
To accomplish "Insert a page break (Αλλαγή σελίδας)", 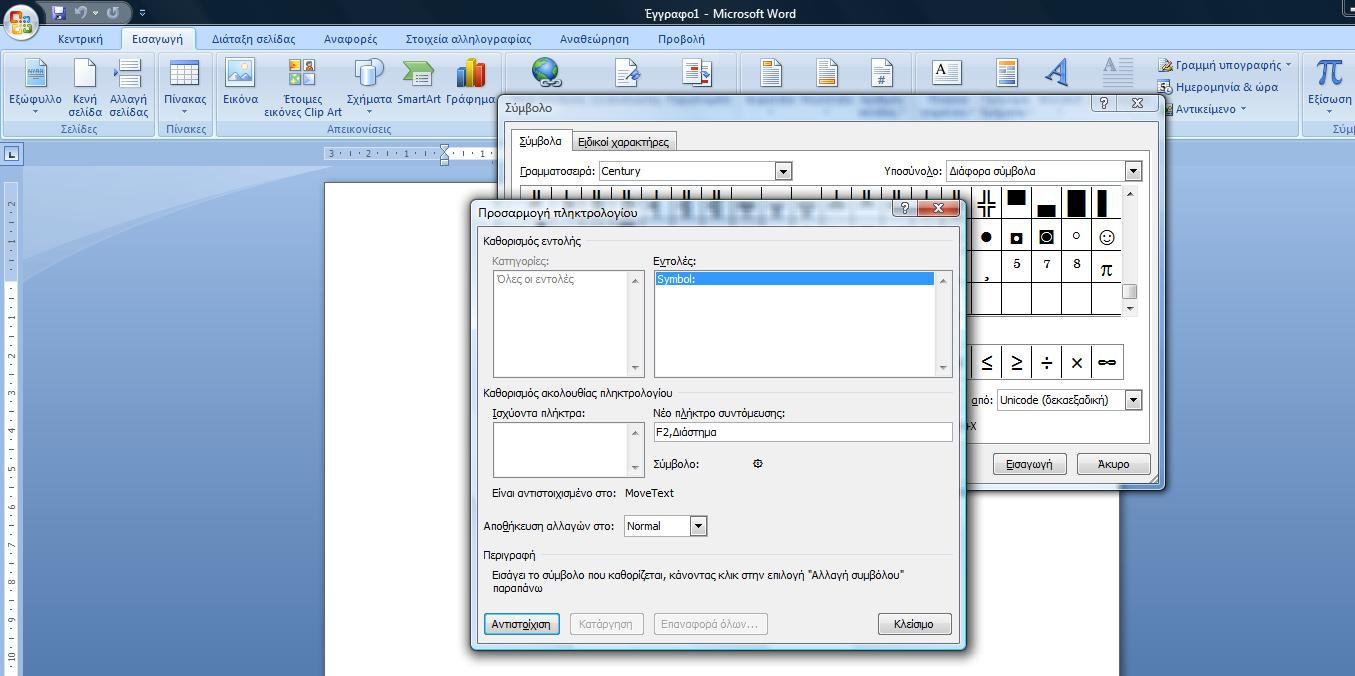I will click(x=128, y=87).
